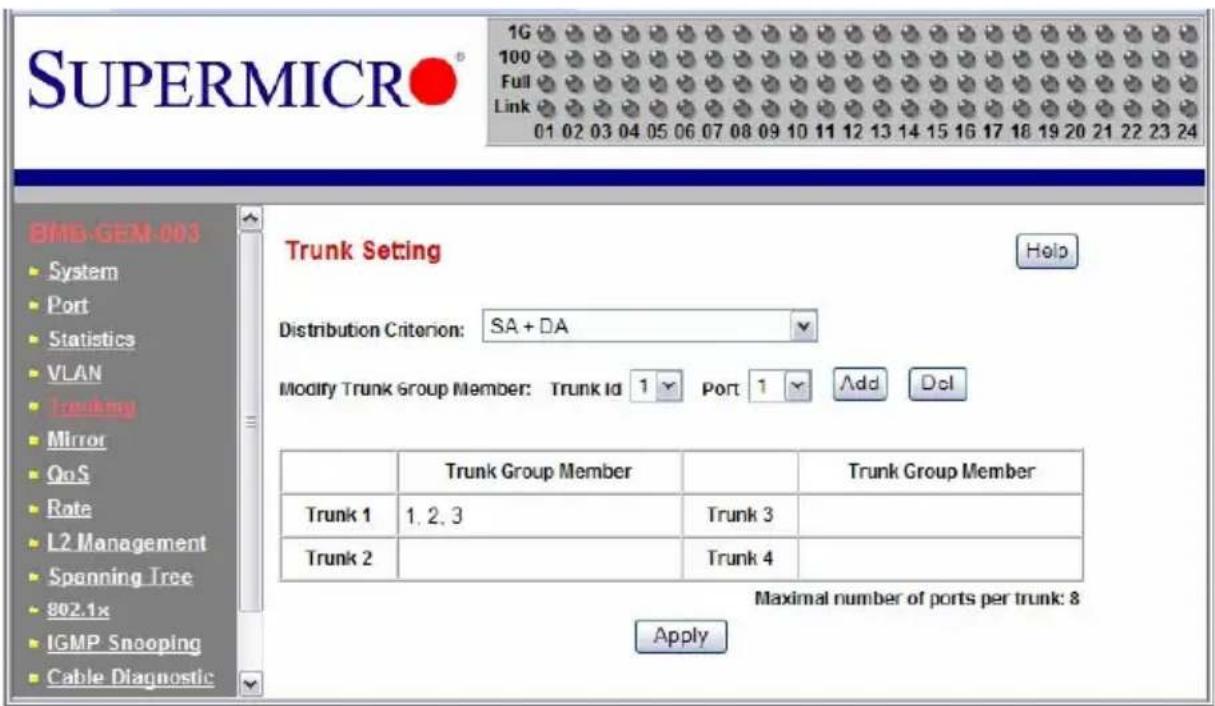This screenshot has width=1215, height=706.
Task: Open the Port number dropdown
Action: 779,385
